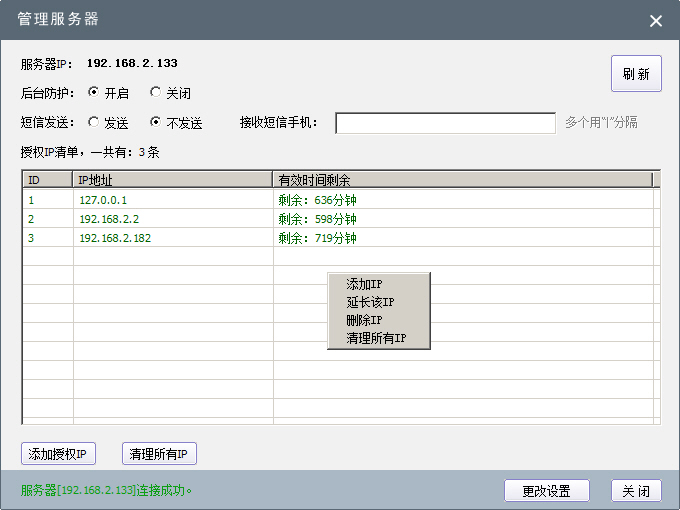Choose 延长该IP from the context menu
This screenshot has width=680, height=510.
(370, 302)
